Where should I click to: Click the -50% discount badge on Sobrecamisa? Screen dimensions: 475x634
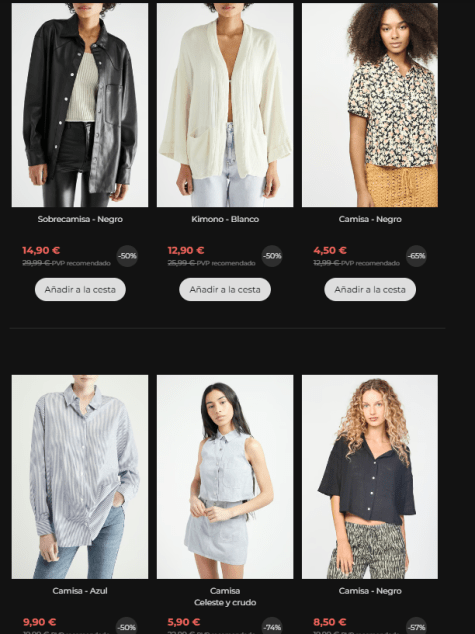(x=127, y=256)
